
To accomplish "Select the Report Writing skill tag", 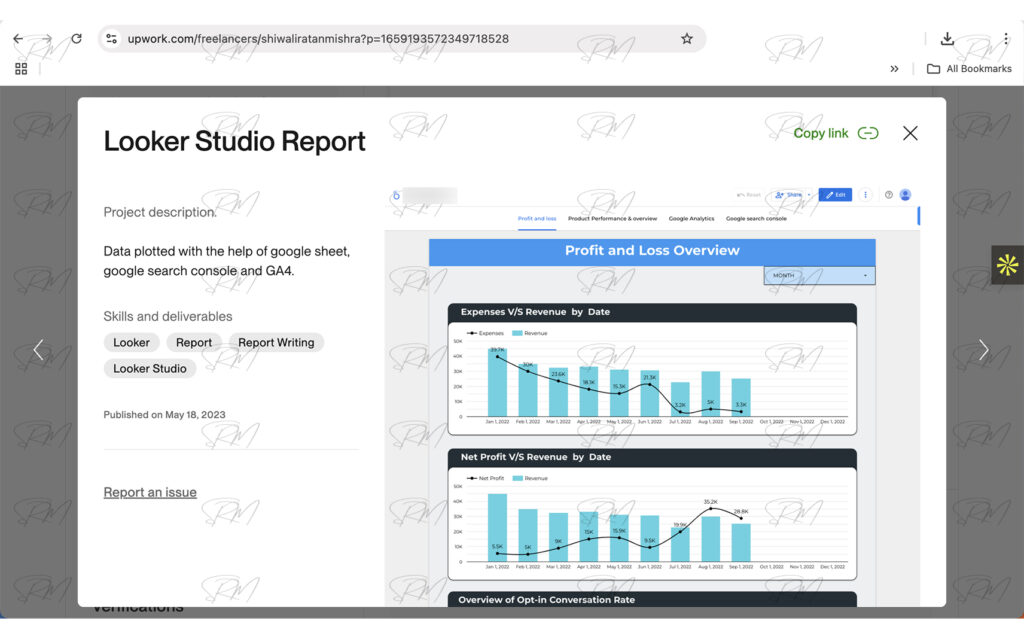I will (x=276, y=342).
